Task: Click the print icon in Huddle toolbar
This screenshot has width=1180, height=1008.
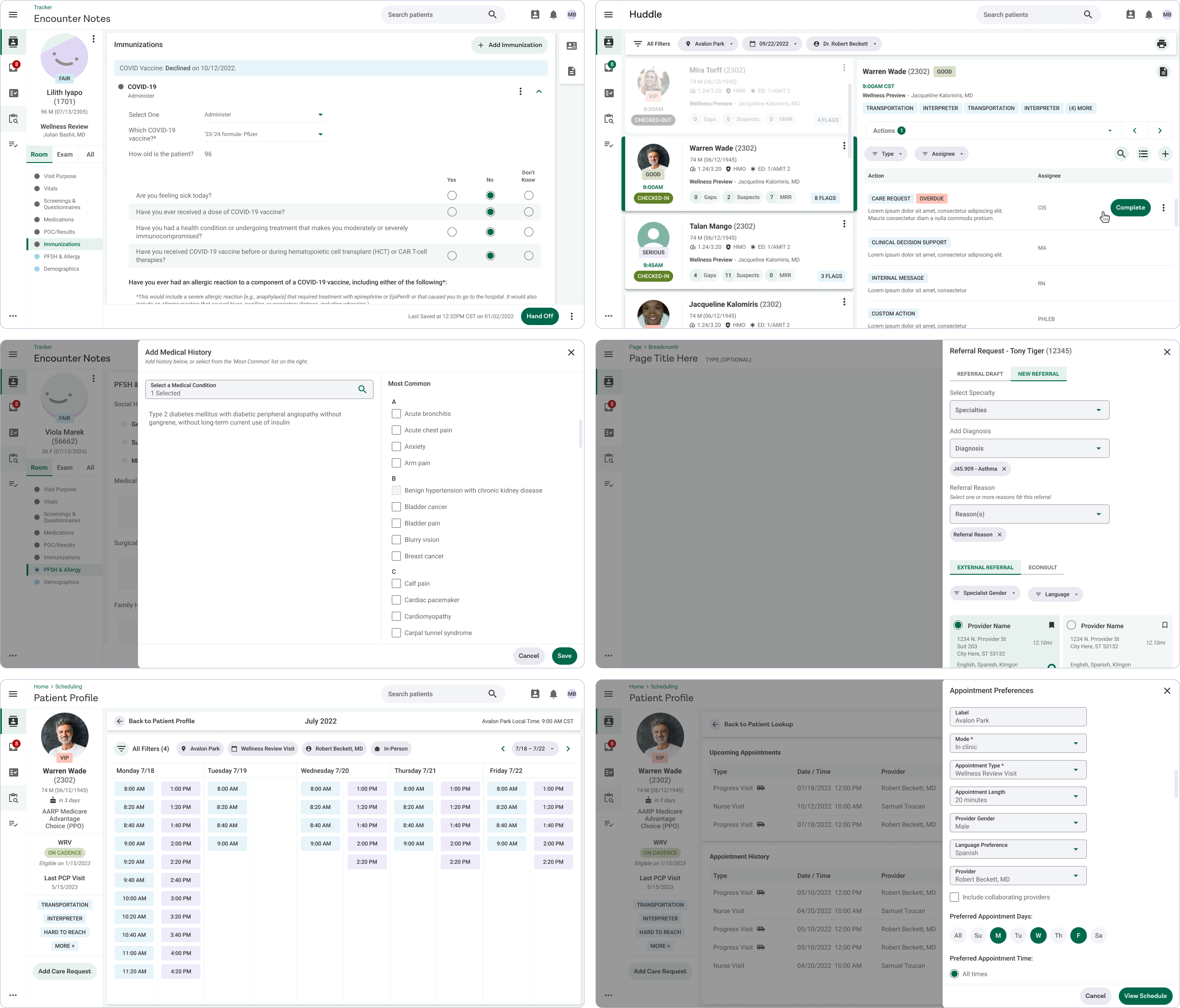Action: (x=1161, y=44)
